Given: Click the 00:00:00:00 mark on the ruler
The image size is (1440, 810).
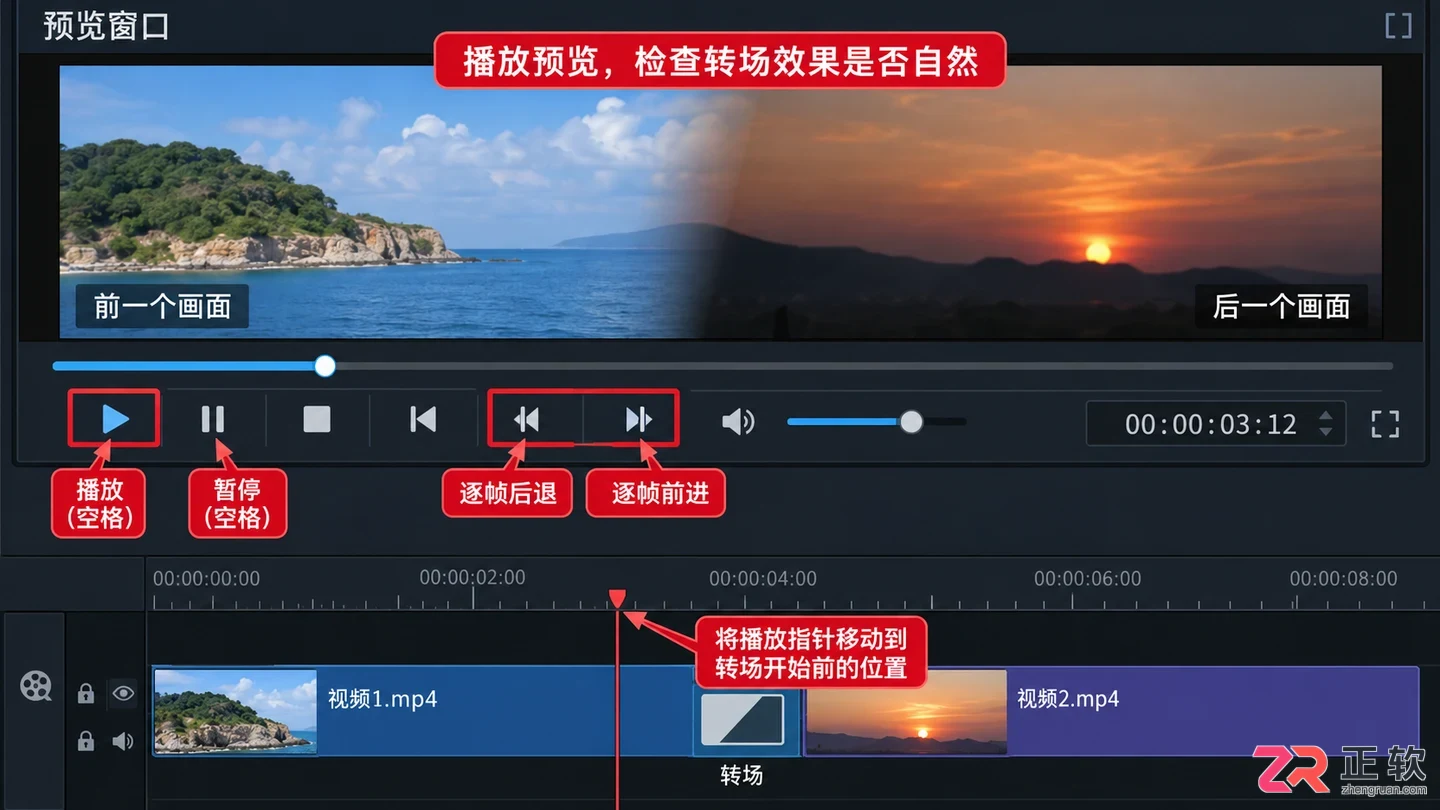Looking at the screenshot, I should pos(206,578).
